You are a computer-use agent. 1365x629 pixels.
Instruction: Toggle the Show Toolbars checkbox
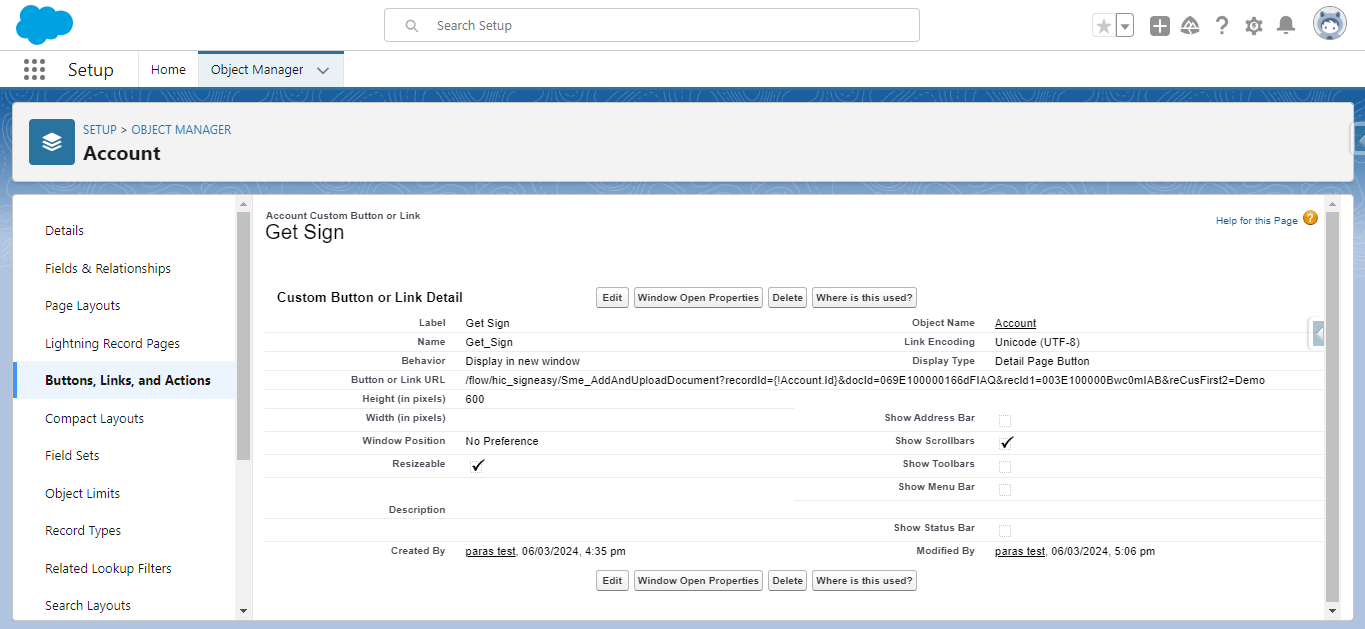(1005, 466)
